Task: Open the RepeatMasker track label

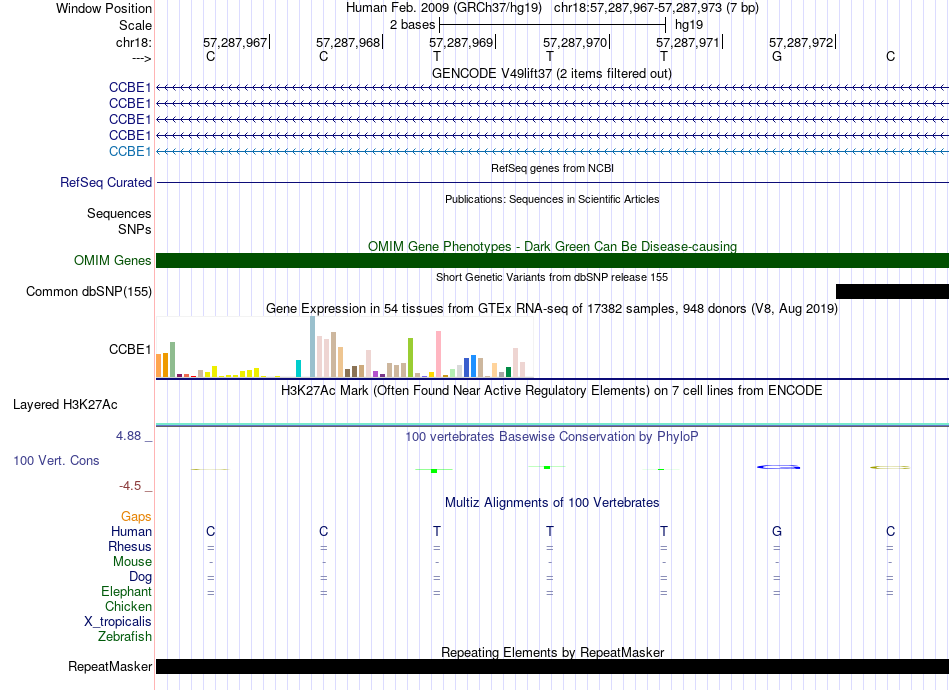Action: [110, 666]
